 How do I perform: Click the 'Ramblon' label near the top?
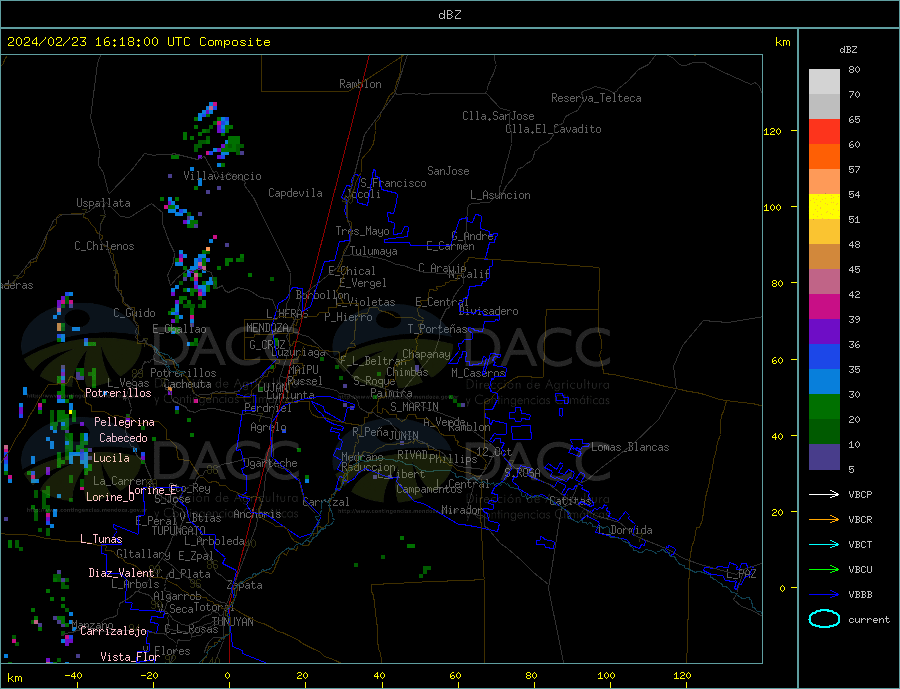(x=360, y=84)
